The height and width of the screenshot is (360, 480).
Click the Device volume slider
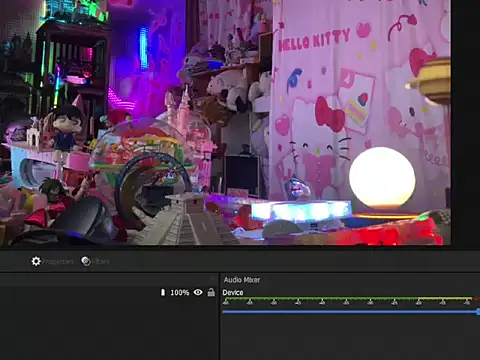click(x=351, y=312)
